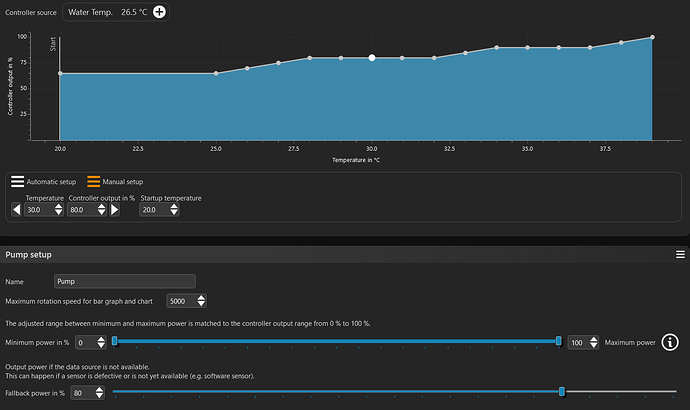Adjust the Temperature spinner arrows

pyautogui.click(x=60, y=210)
